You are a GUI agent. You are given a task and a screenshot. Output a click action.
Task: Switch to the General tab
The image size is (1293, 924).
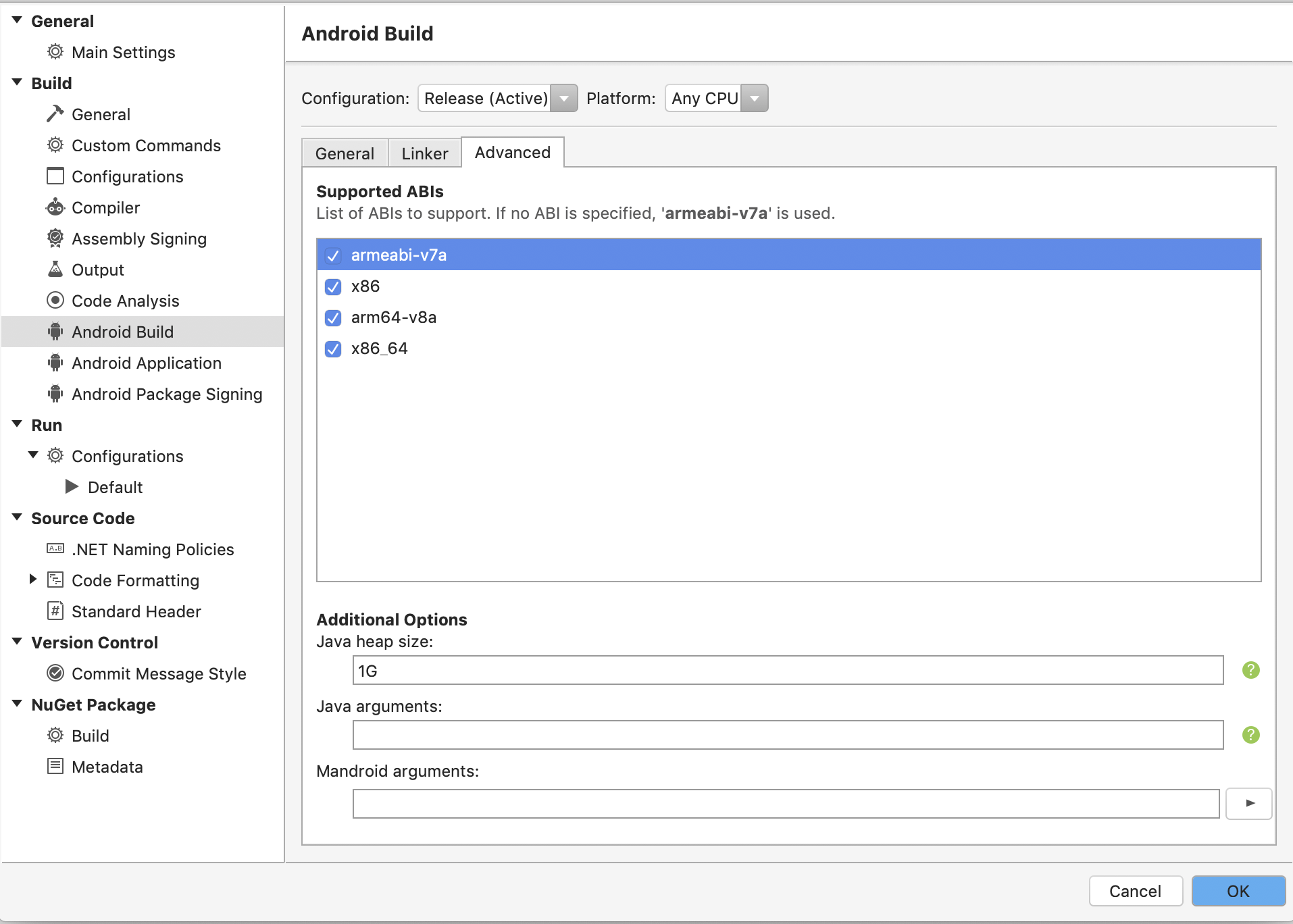click(345, 153)
